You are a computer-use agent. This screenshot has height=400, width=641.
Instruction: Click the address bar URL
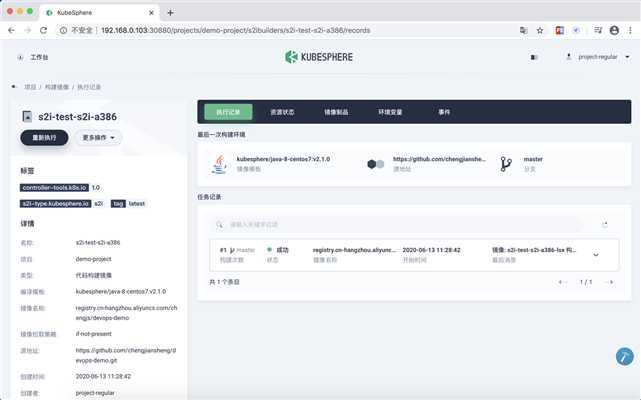coord(235,30)
